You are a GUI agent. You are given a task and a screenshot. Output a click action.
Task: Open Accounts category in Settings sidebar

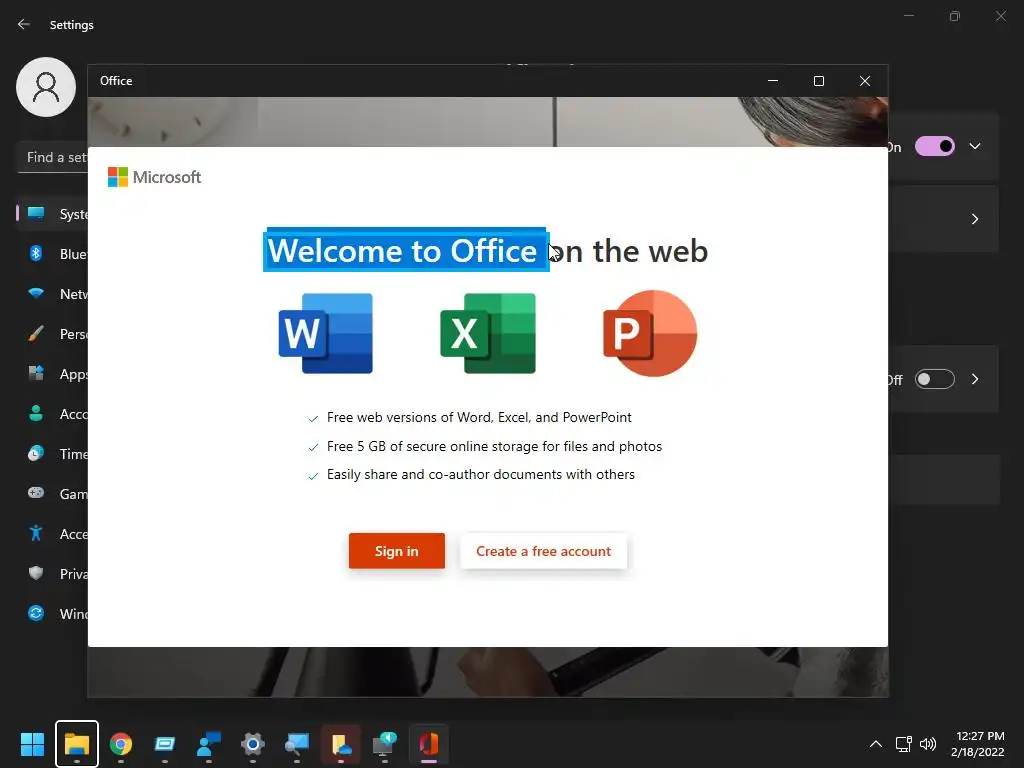point(53,413)
